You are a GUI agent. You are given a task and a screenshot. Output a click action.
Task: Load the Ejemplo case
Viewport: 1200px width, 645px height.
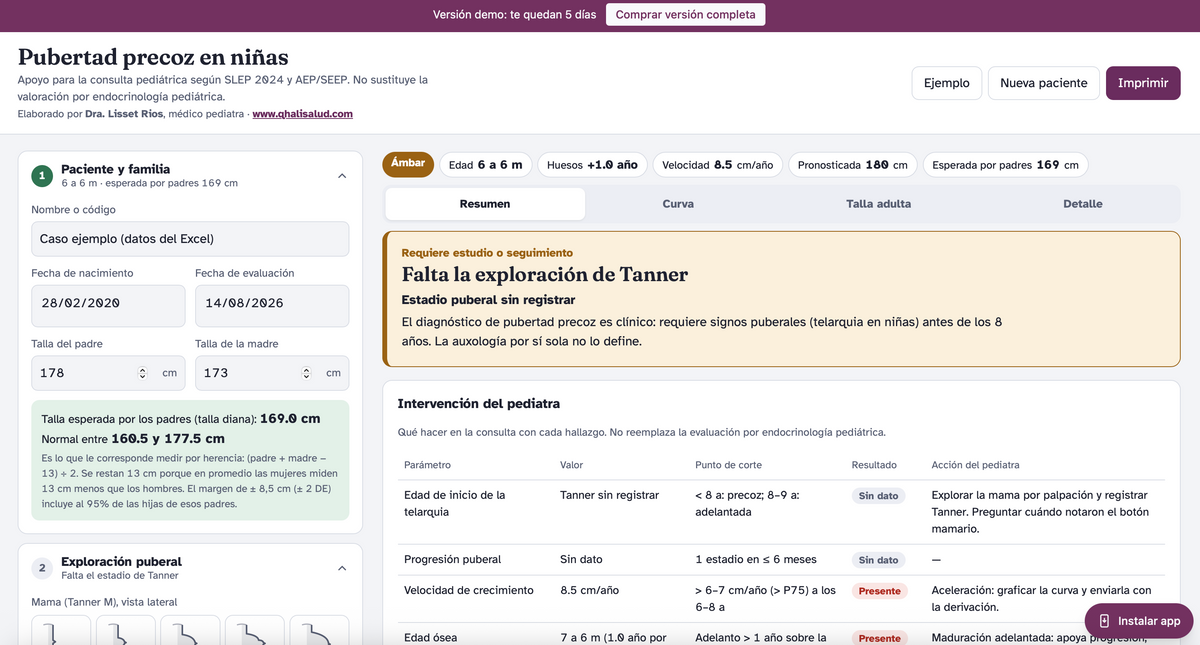(946, 83)
